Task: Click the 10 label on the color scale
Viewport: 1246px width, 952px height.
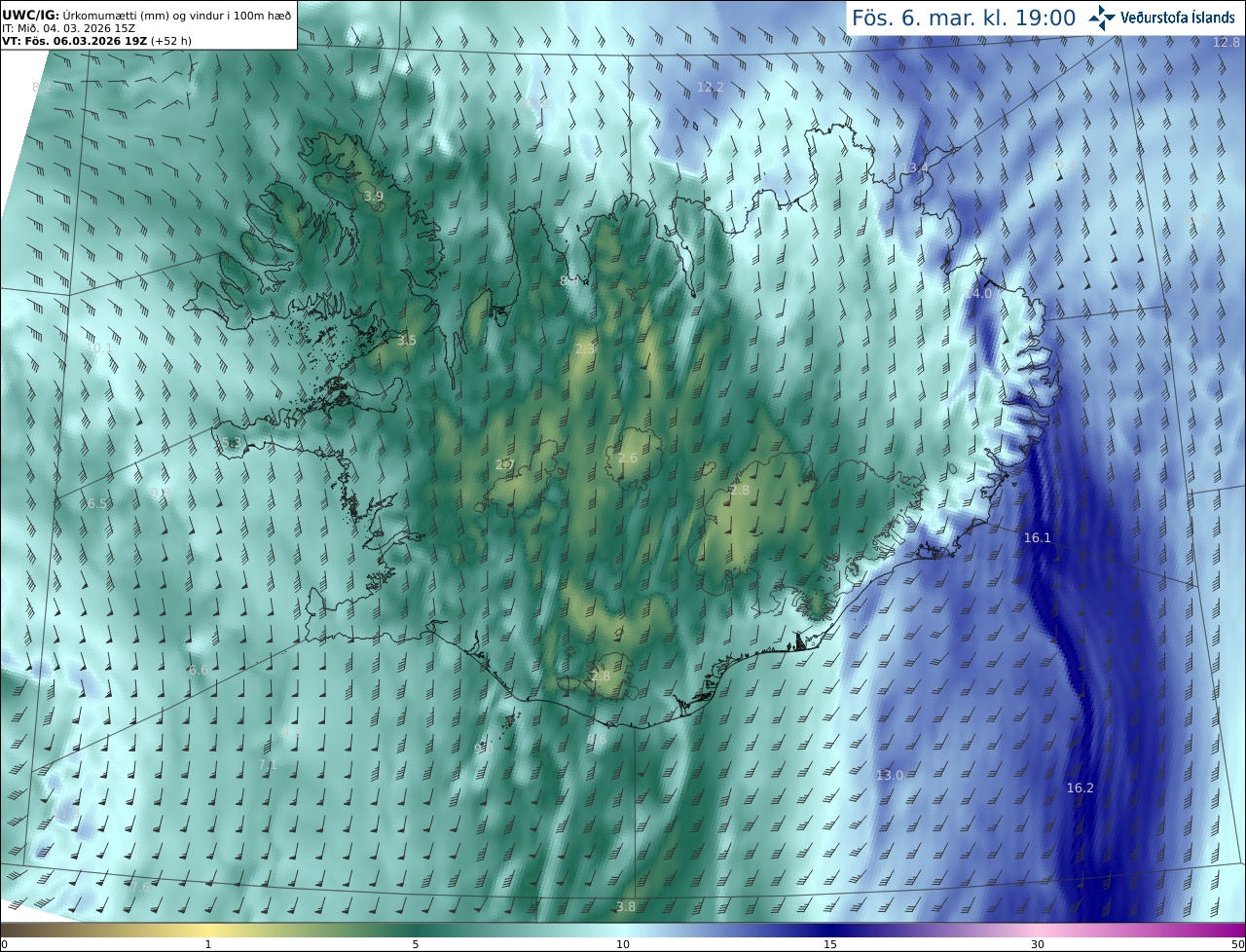Action: coord(623,944)
